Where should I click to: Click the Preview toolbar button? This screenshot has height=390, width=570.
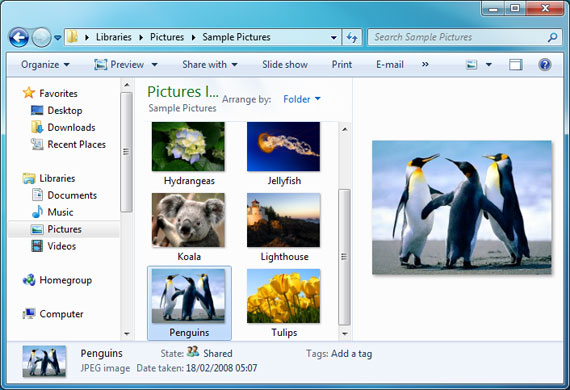pos(119,65)
